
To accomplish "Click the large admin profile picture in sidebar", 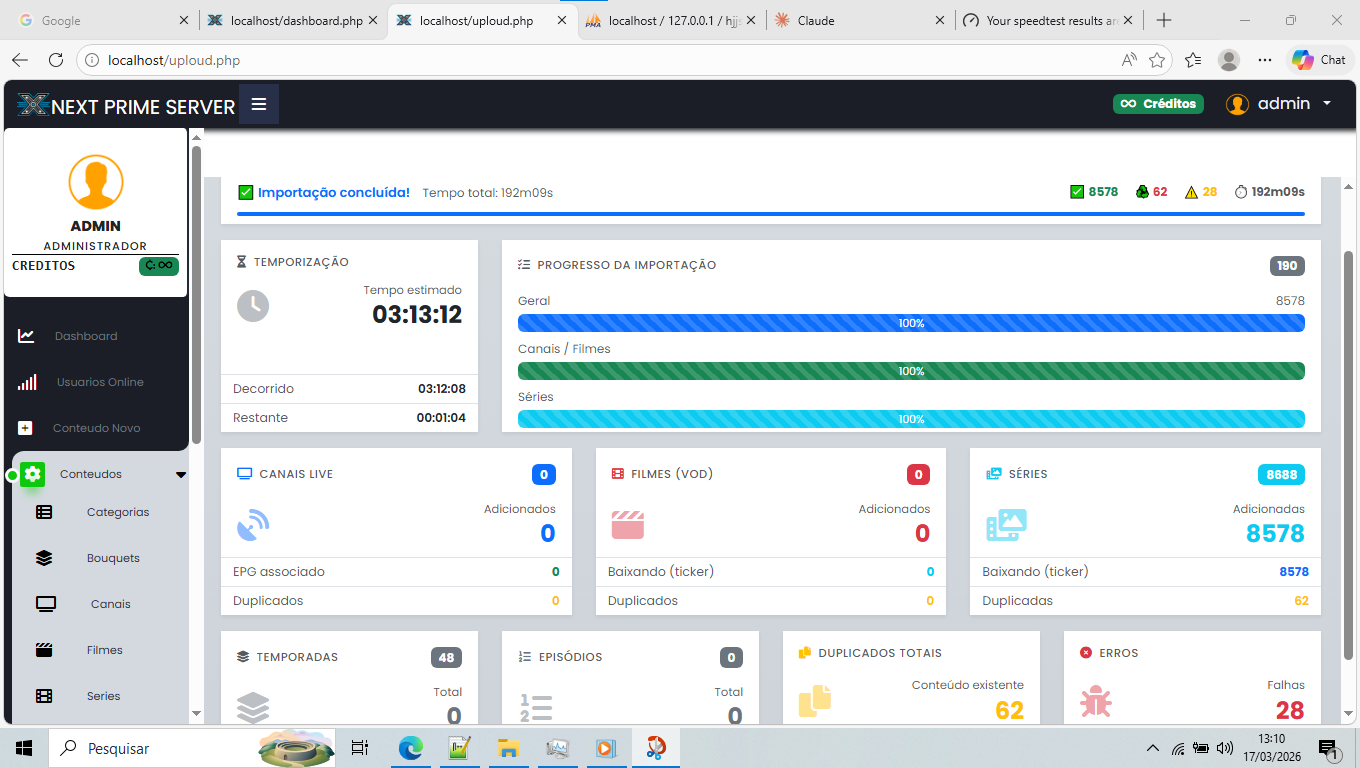I will pos(96,182).
